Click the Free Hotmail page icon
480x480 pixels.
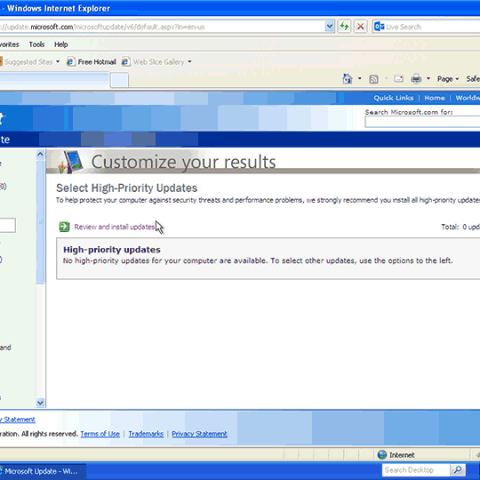[70, 62]
